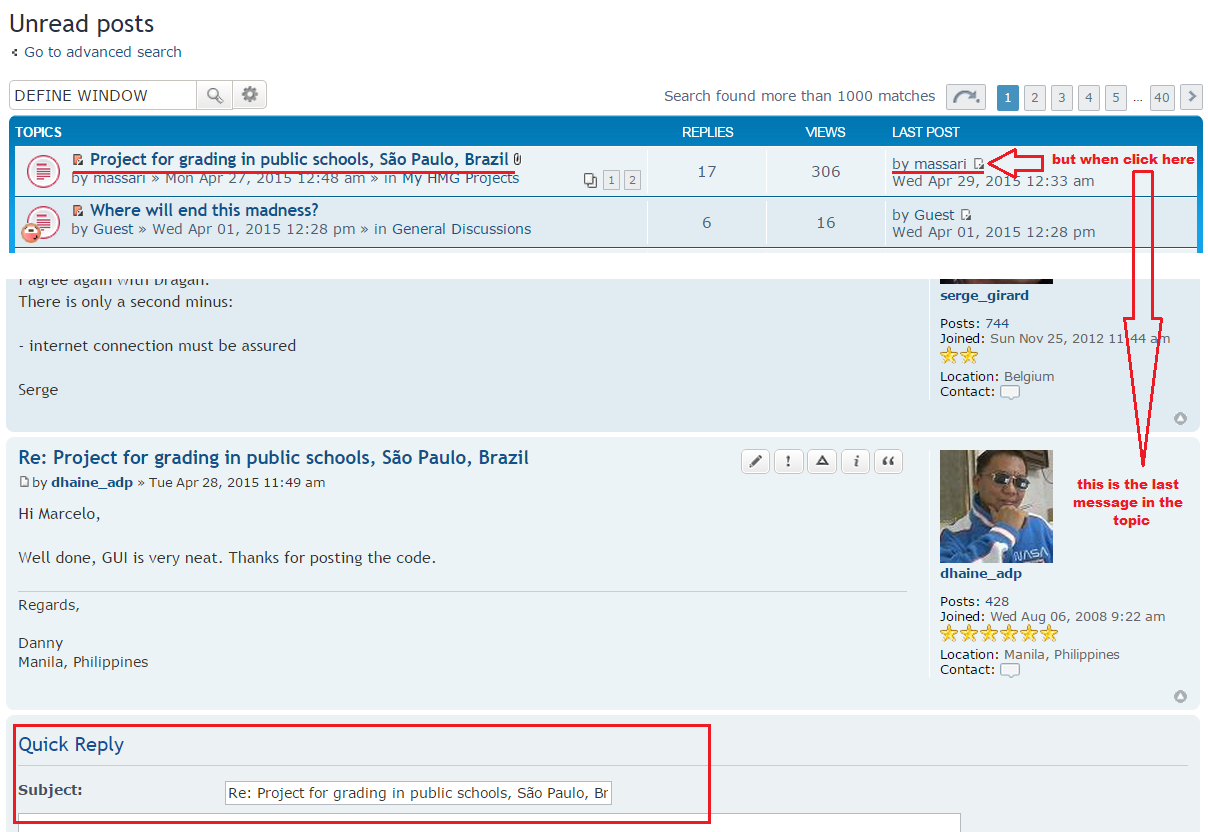Click the warn user triangle icon
This screenshot has height=832, width=1208.
click(x=821, y=461)
